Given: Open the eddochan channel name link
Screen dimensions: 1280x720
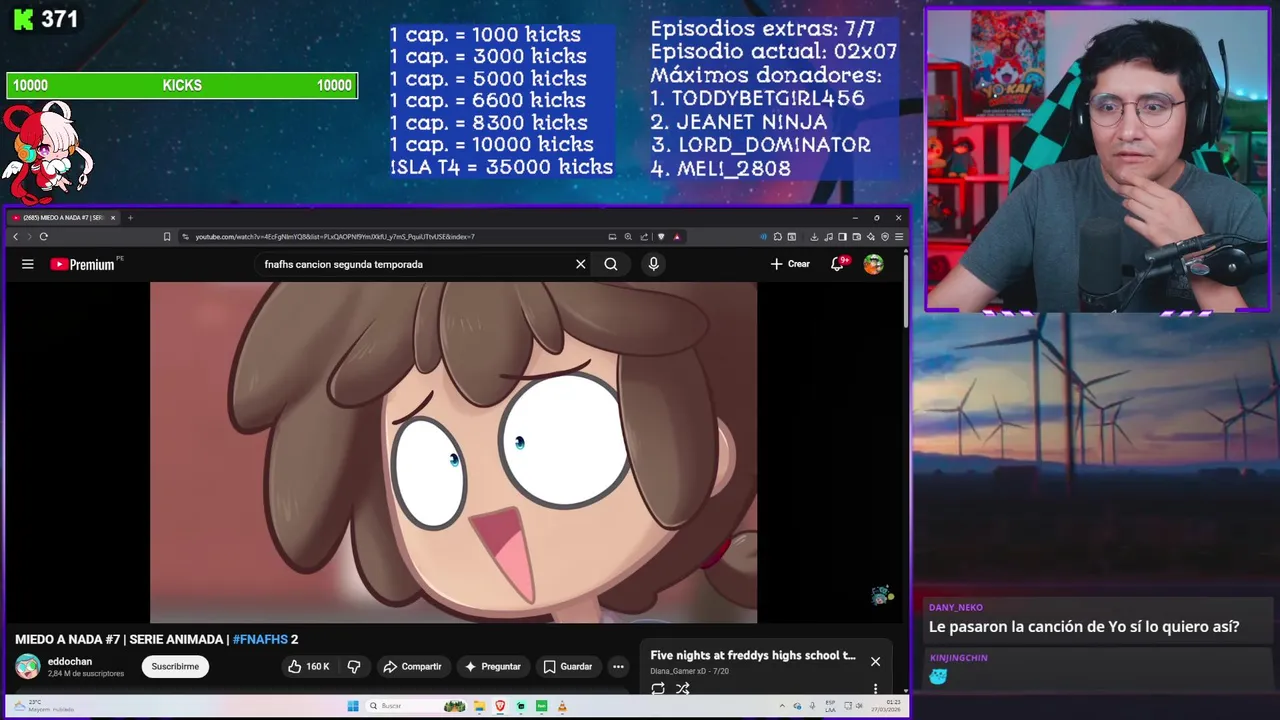Looking at the screenshot, I should pyautogui.click(x=70, y=661).
